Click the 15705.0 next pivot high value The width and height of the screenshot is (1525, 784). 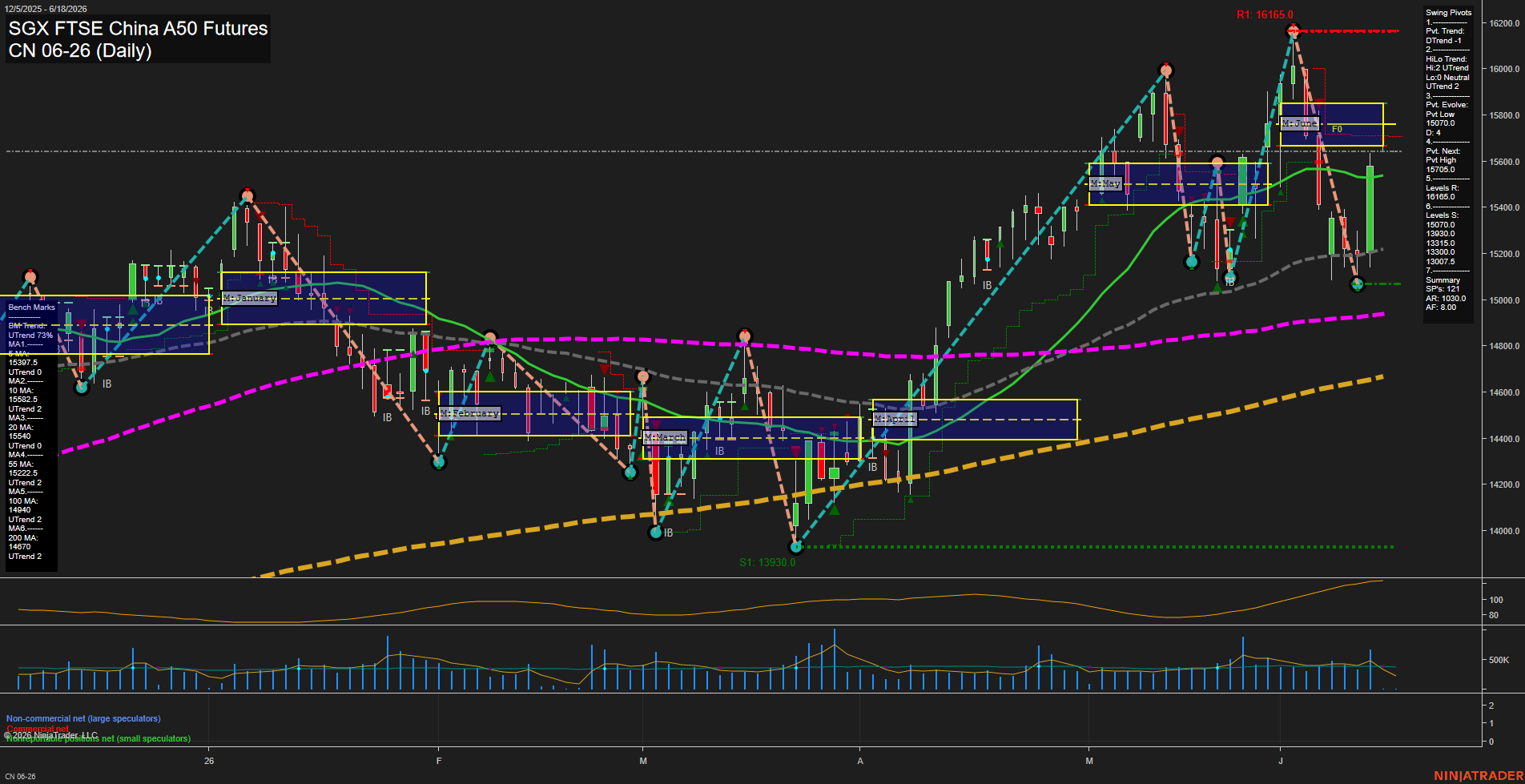click(x=1440, y=170)
